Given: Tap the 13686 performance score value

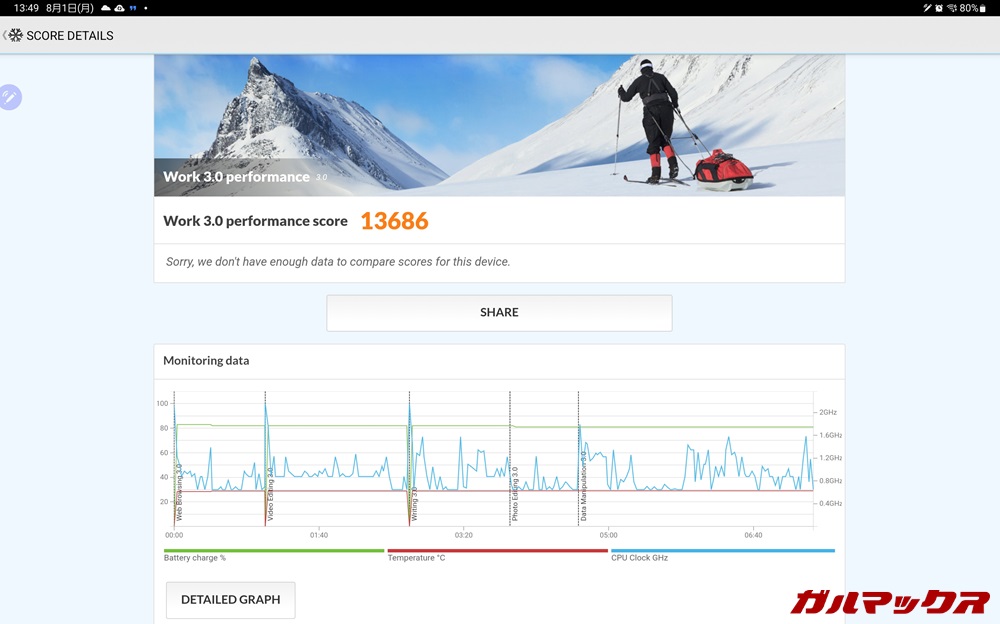Looking at the screenshot, I should click(394, 221).
